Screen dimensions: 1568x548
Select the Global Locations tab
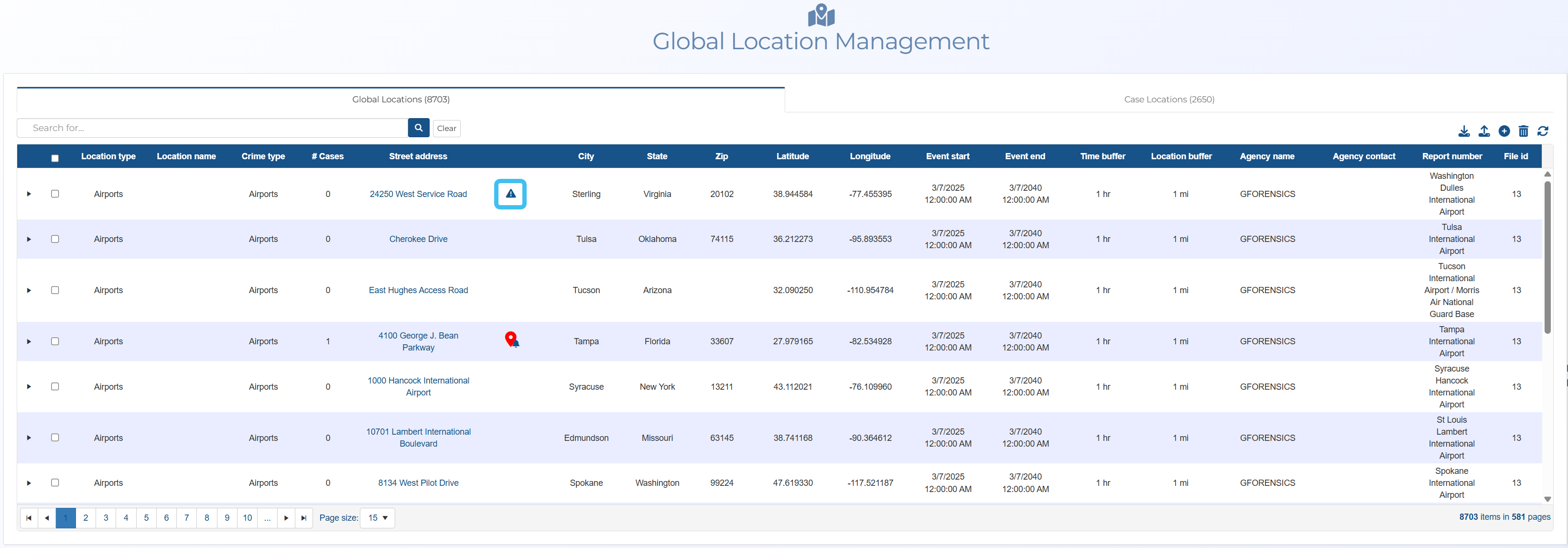400,99
